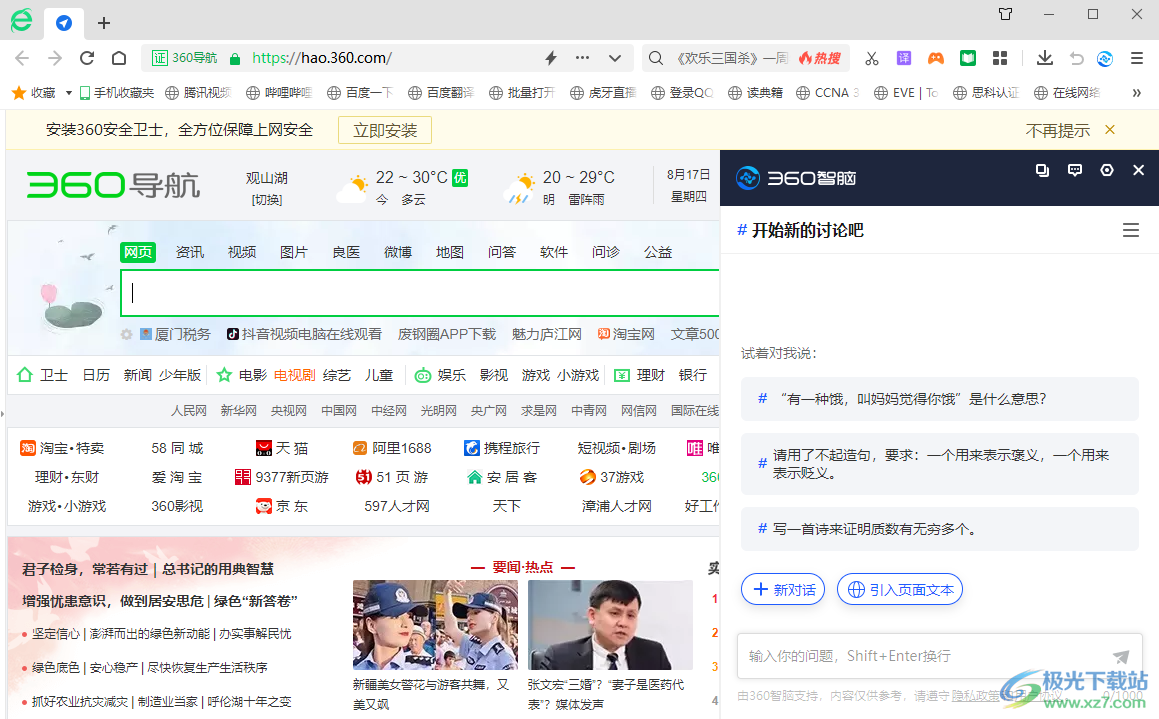Screen dimensions: 1159x719
Task: Click the 立即安装 install button
Action: pos(385,130)
